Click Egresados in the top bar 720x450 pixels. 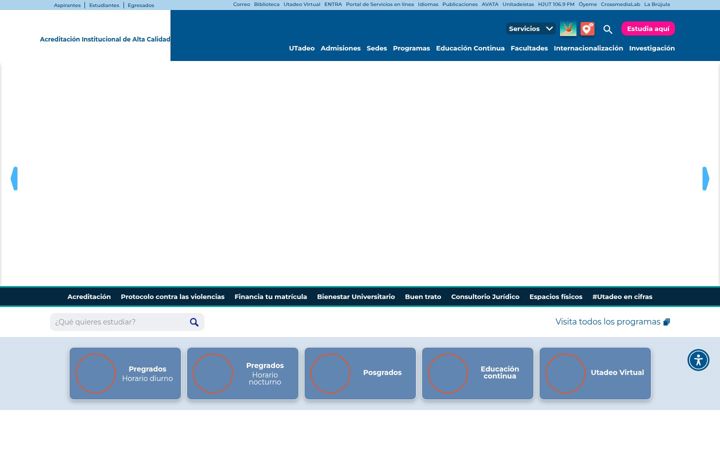tap(141, 6)
